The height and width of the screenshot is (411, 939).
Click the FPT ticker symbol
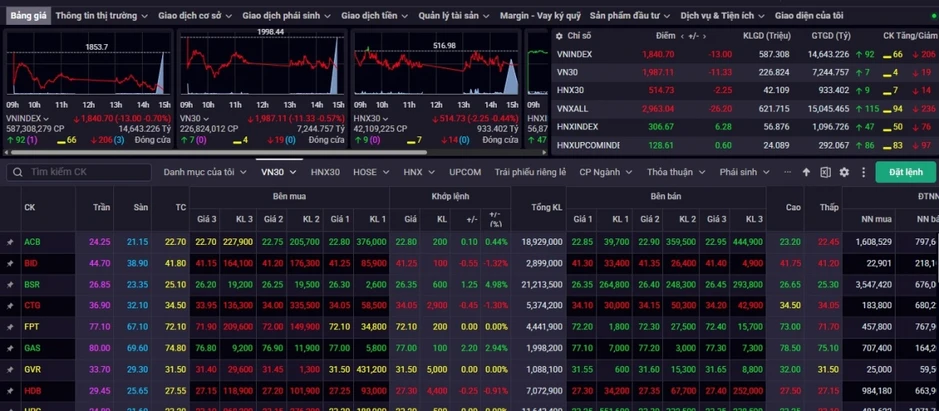tap(31, 327)
